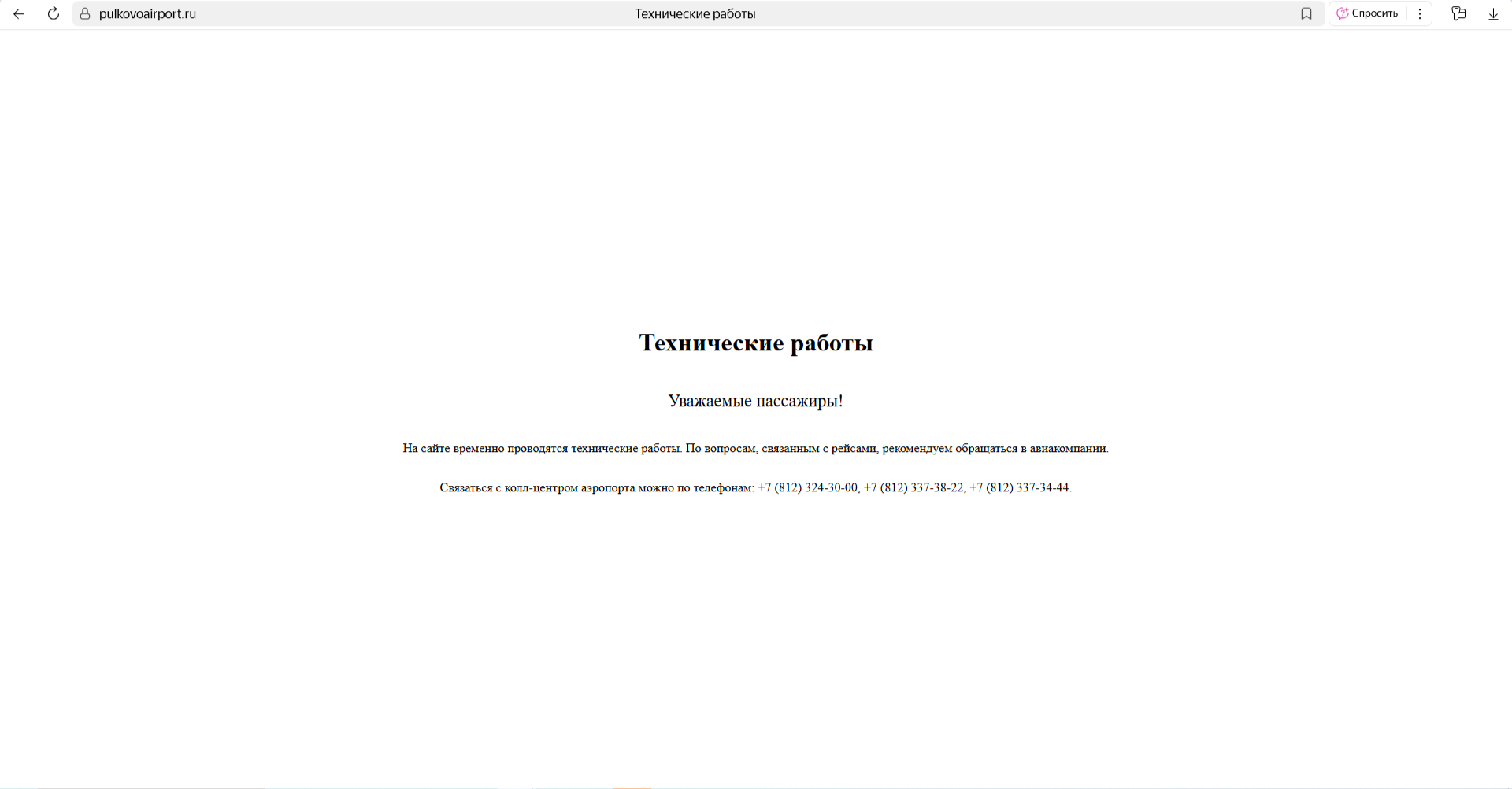Open the downloads arrow icon
The height and width of the screenshot is (789, 1512).
click(x=1492, y=13)
